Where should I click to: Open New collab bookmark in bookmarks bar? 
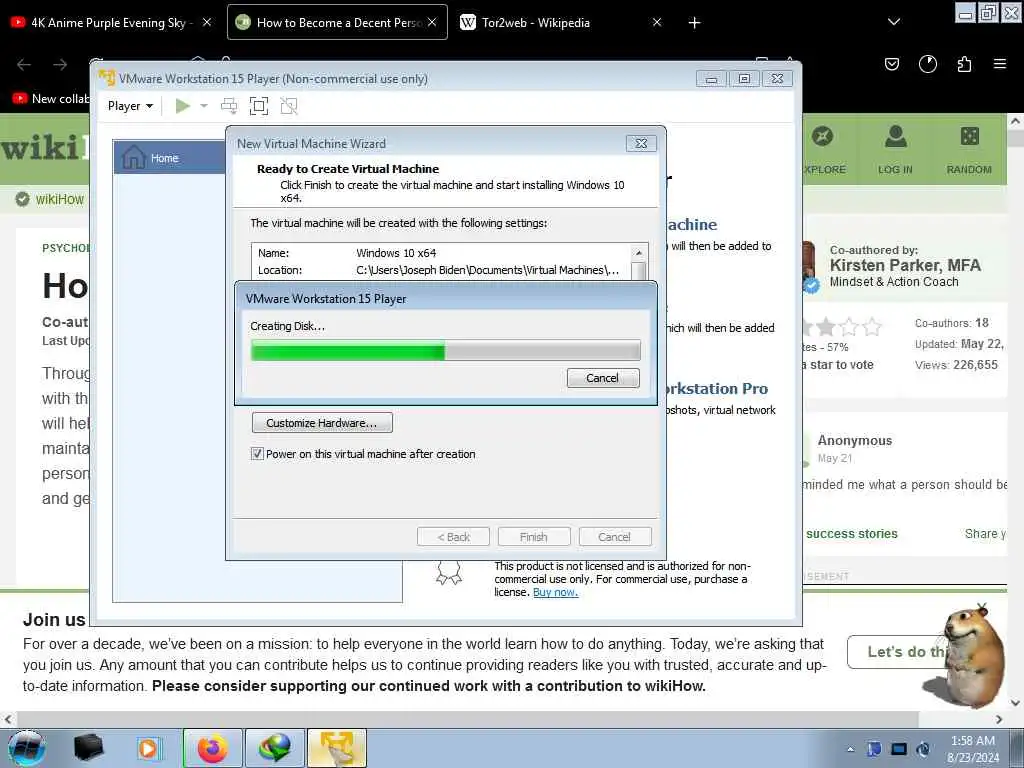[51, 99]
